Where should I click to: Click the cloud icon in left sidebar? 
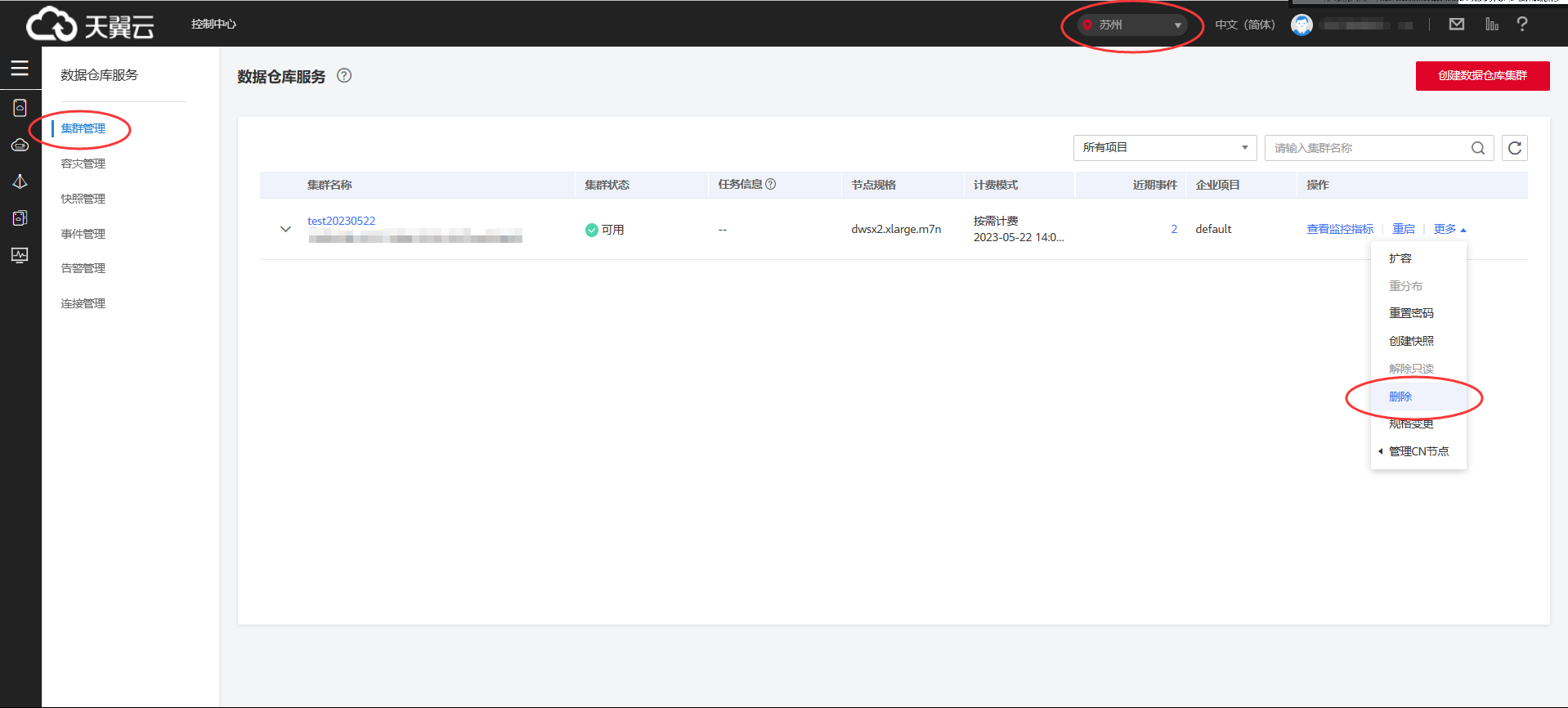[x=20, y=146]
